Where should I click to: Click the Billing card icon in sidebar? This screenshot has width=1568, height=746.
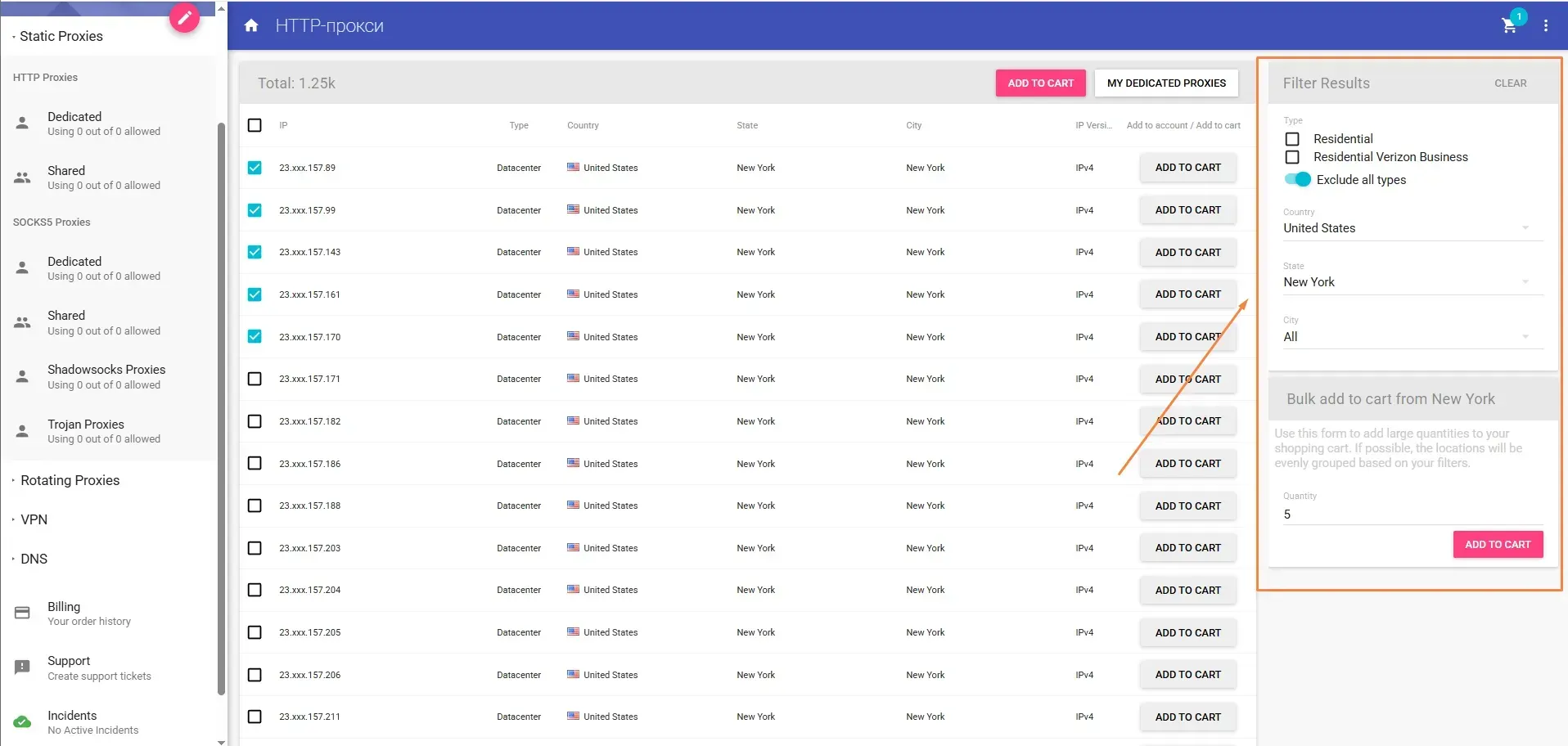coord(21,612)
